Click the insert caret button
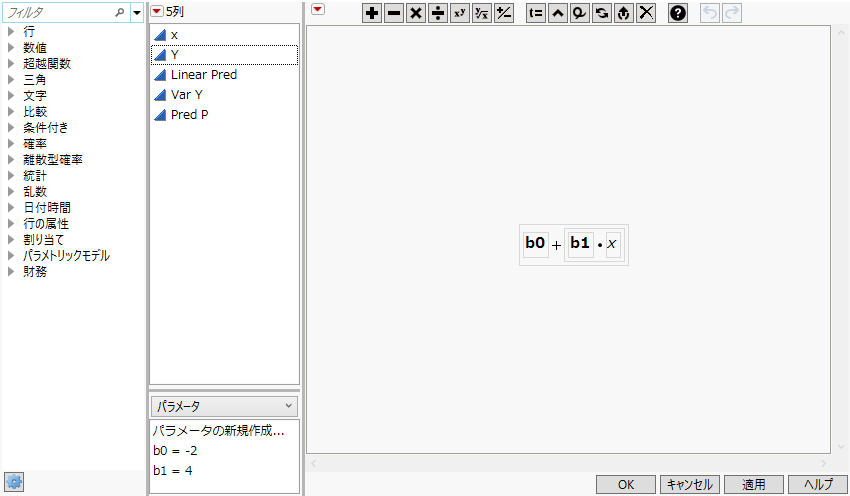Image resolution: width=850 pixels, height=496 pixels. (x=558, y=13)
